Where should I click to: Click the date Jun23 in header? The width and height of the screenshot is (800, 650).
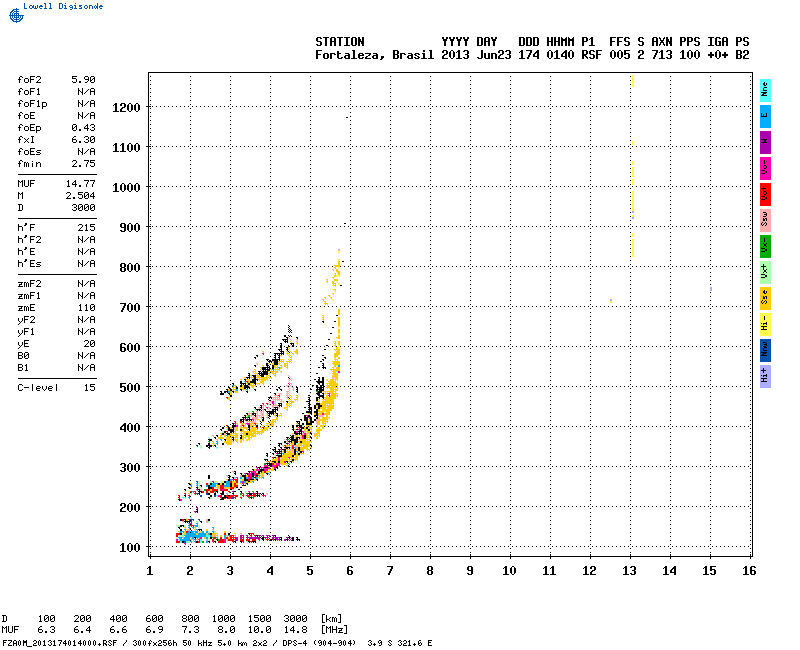click(493, 55)
